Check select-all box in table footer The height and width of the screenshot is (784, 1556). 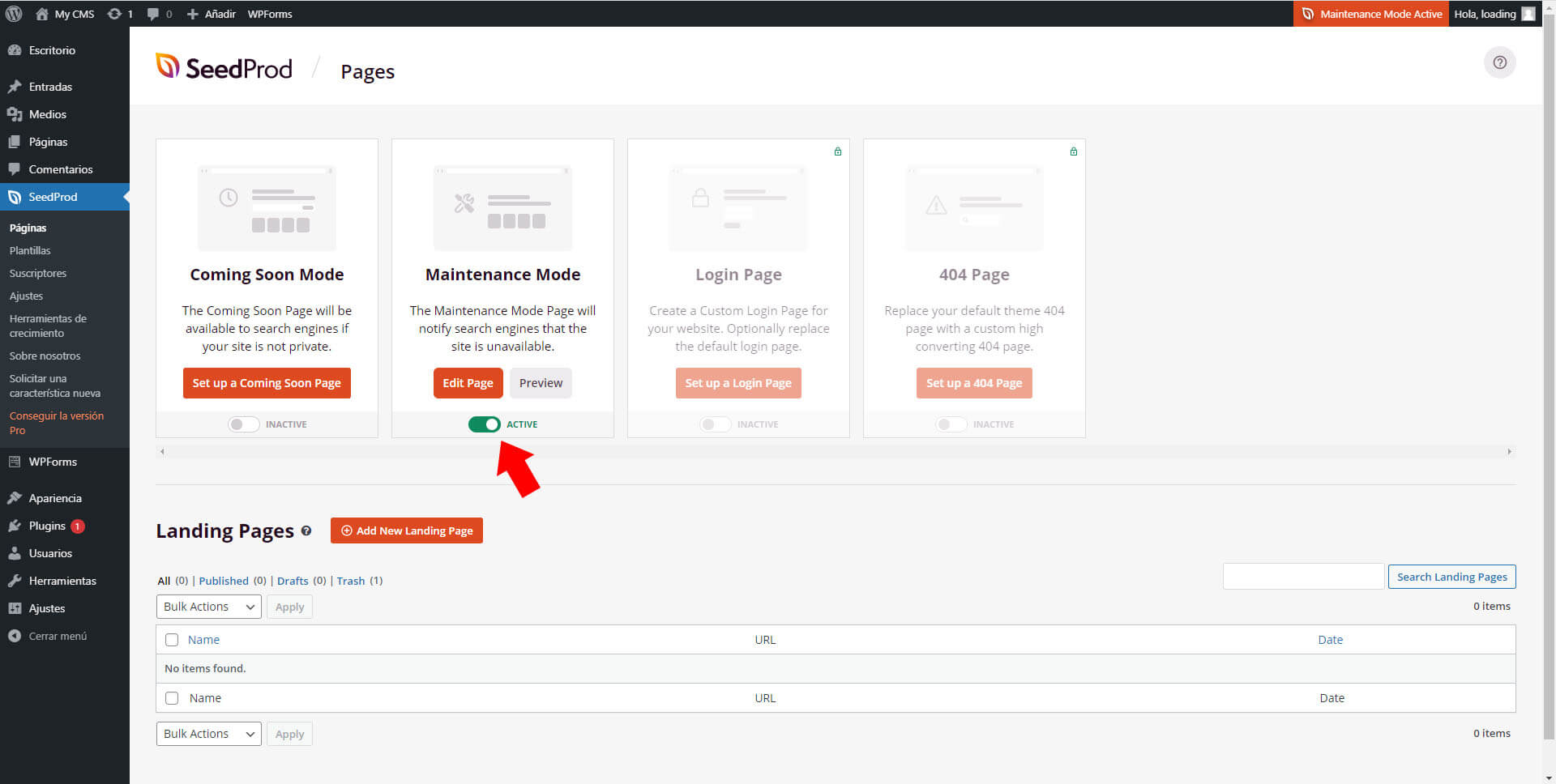(172, 698)
